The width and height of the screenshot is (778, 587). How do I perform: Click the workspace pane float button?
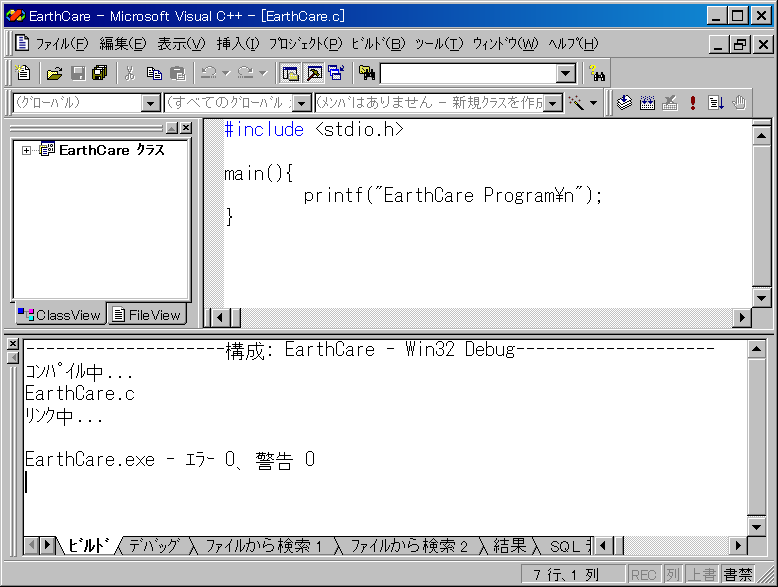click(172, 128)
